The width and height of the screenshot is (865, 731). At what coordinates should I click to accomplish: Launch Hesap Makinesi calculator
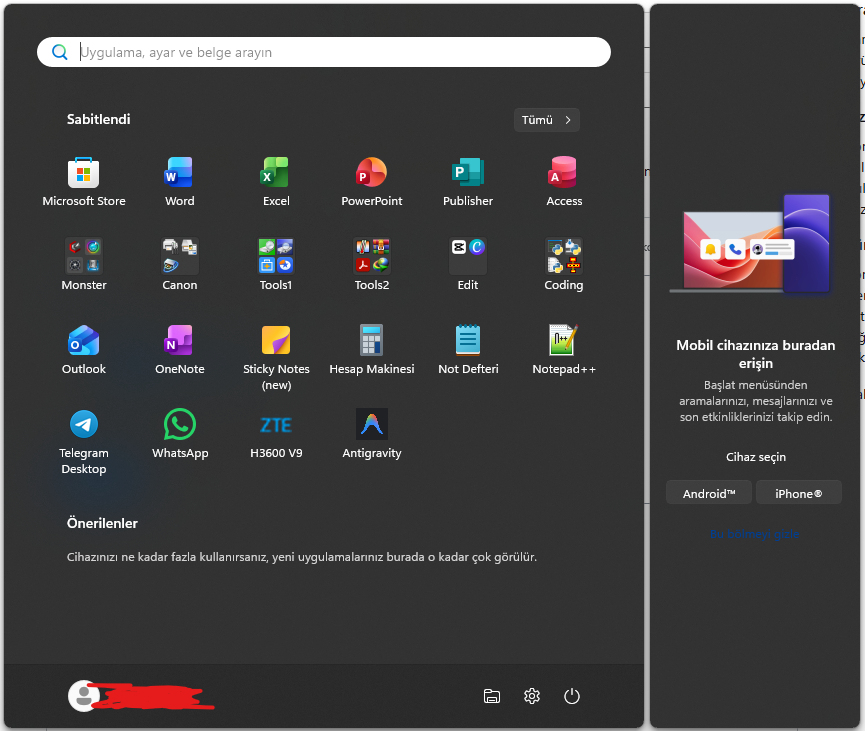point(372,350)
